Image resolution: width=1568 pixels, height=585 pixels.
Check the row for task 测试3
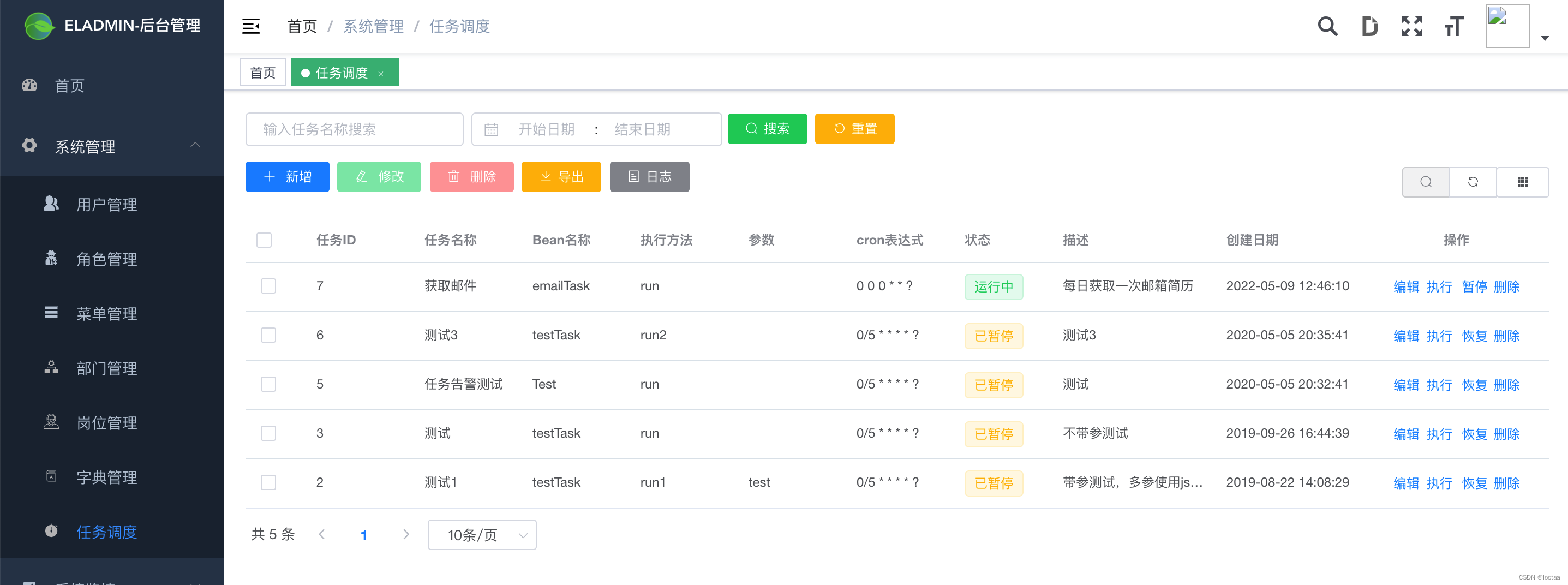click(x=268, y=335)
